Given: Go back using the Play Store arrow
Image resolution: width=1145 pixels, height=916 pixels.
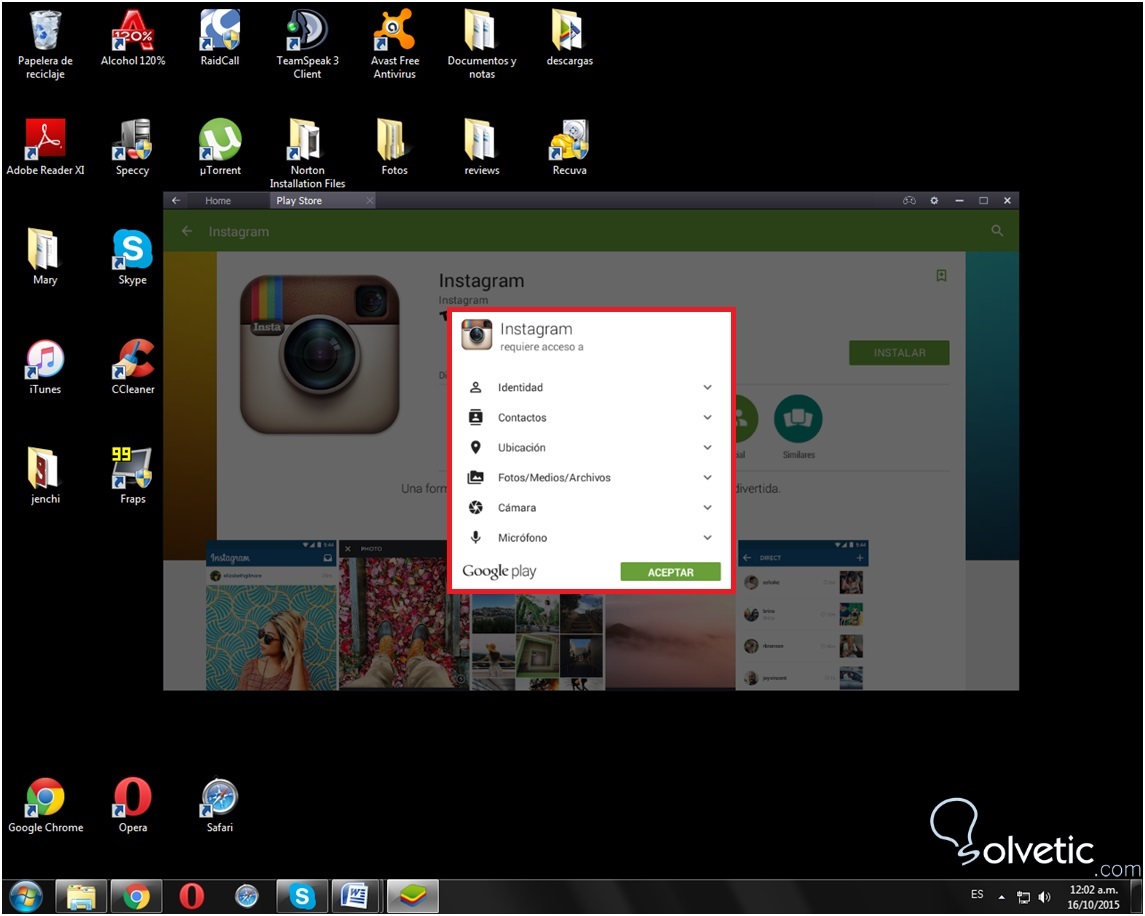Looking at the screenshot, I should tap(187, 231).
